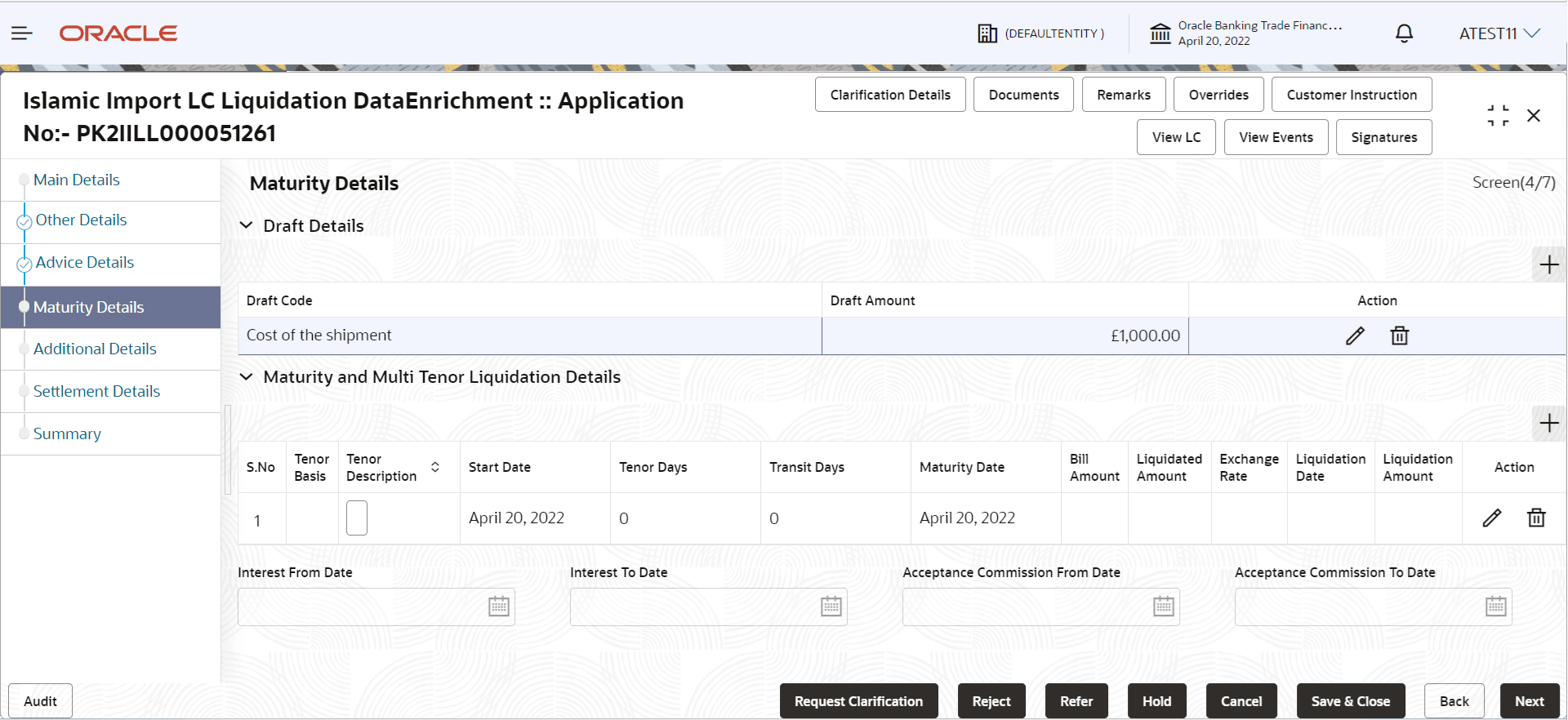The height and width of the screenshot is (720, 1568).
Task: Add a new multi tenor liquidation row
Action: [x=1548, y=423]
